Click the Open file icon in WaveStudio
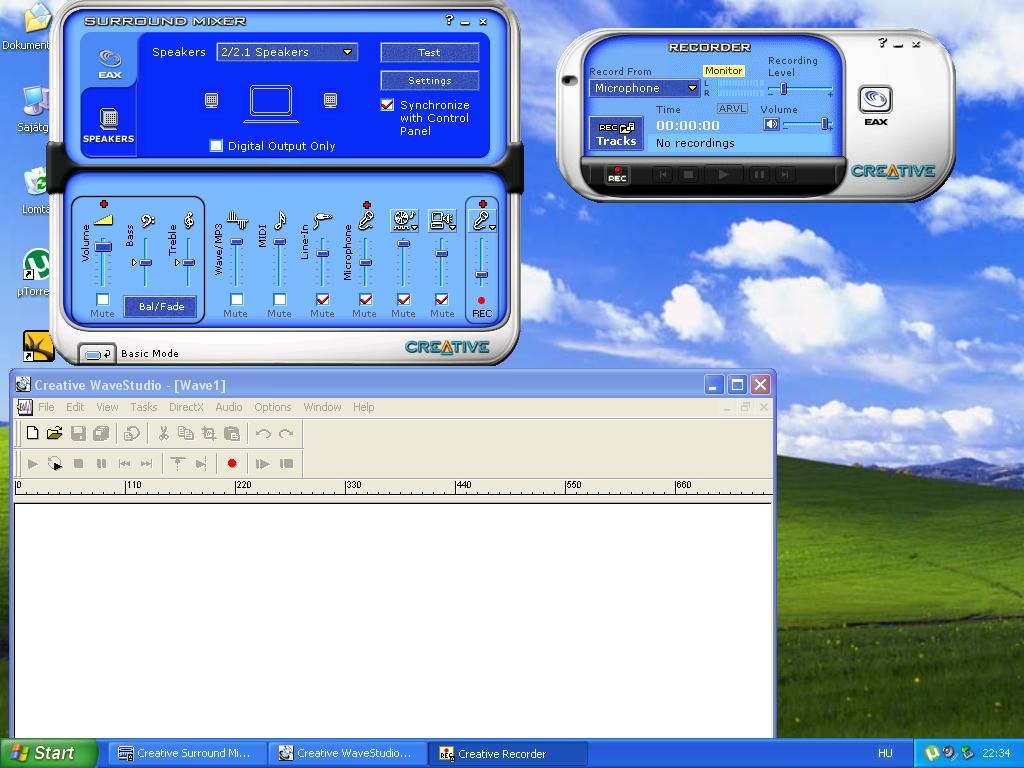Viewport: 1024px width, 768px height. coord(55,433)
